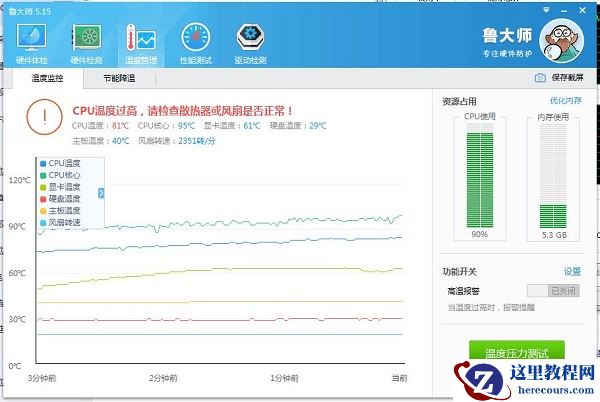Toggle 显卡温度 yellow-green legend marker
This screenshot has height=402, width=600.
pos(43,187)
